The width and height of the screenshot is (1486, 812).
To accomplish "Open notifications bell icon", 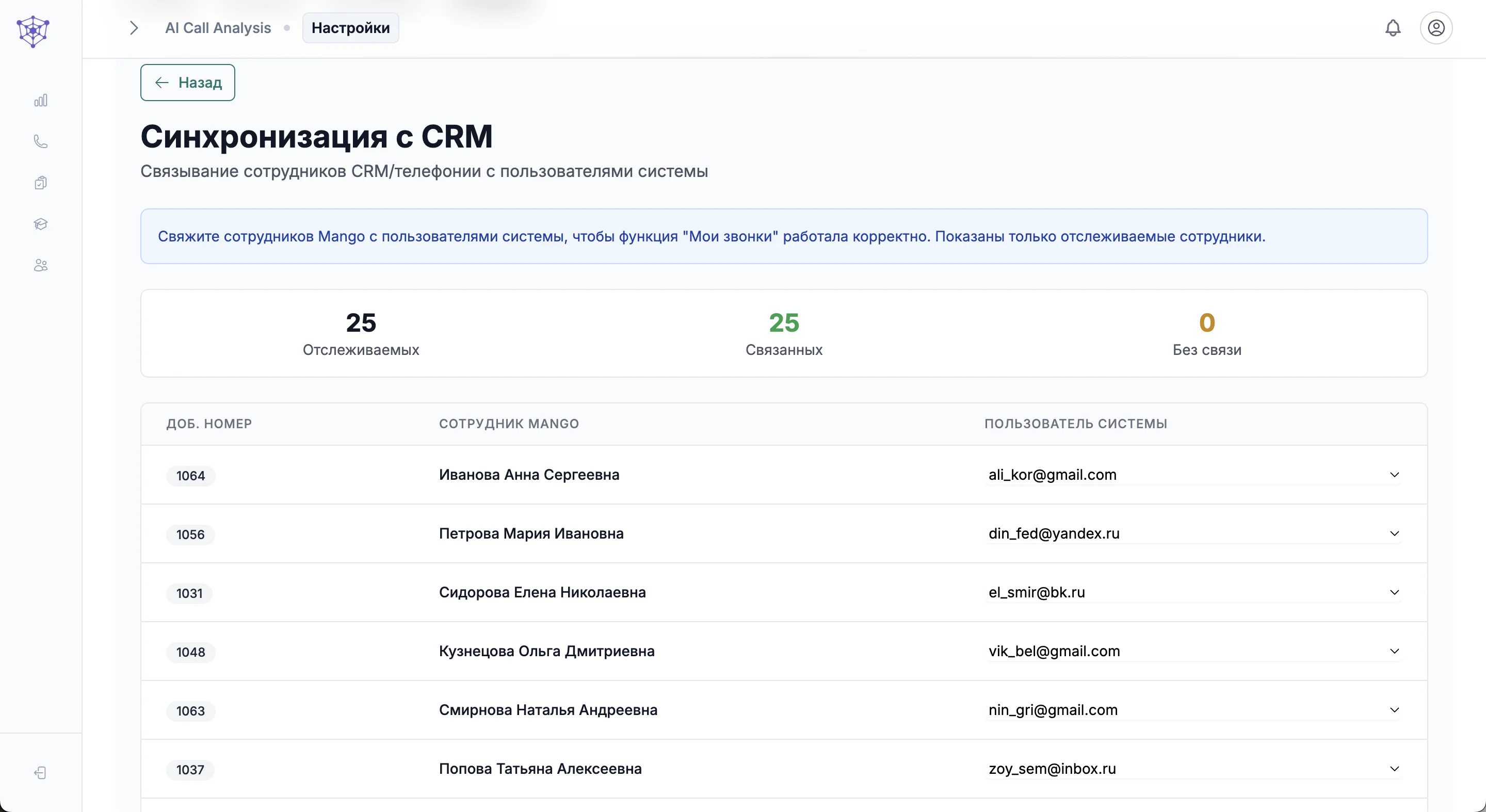I will coord(1393,28).
